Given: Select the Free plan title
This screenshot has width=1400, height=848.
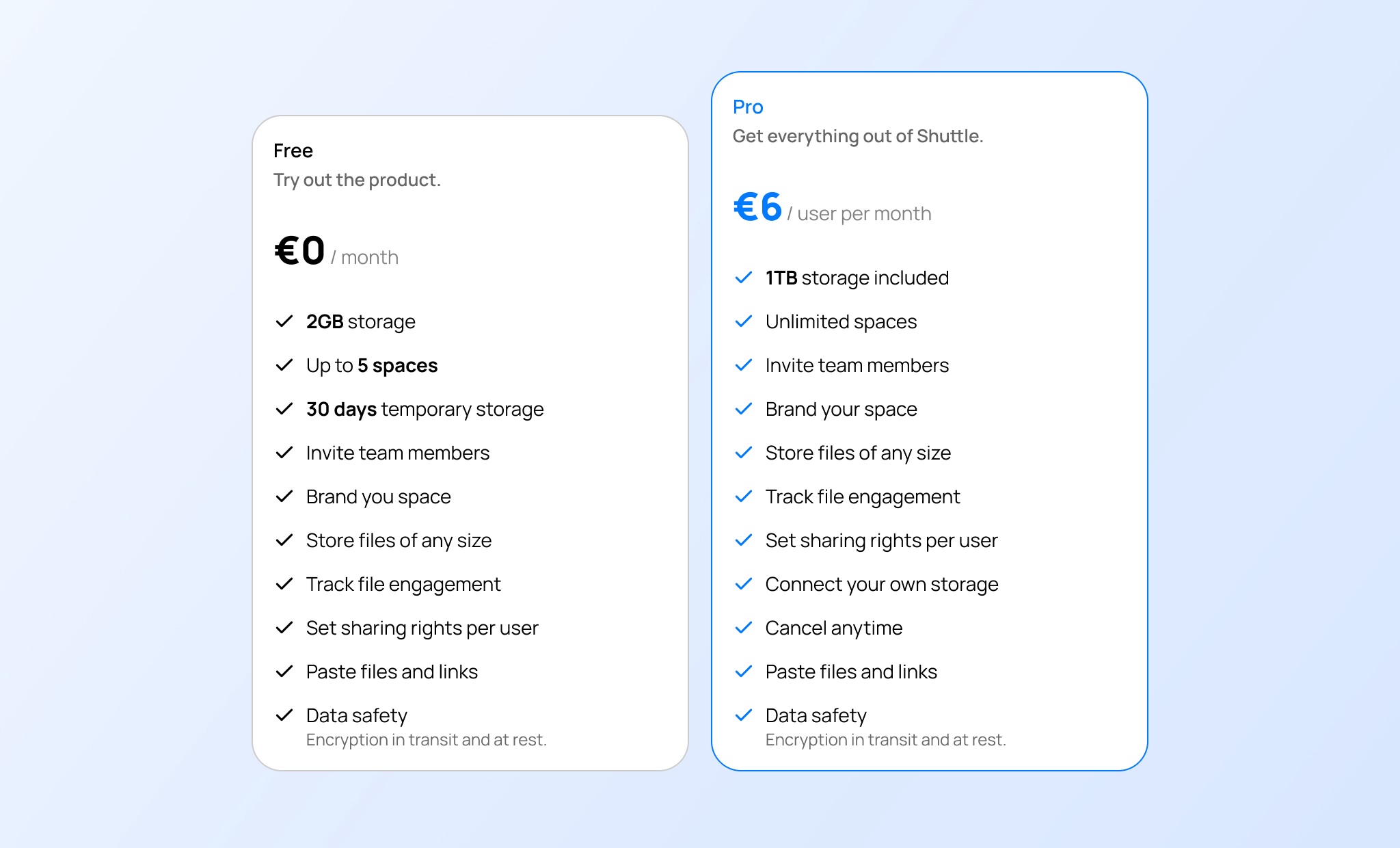Looking at the screenshot, I should [293, 150].
